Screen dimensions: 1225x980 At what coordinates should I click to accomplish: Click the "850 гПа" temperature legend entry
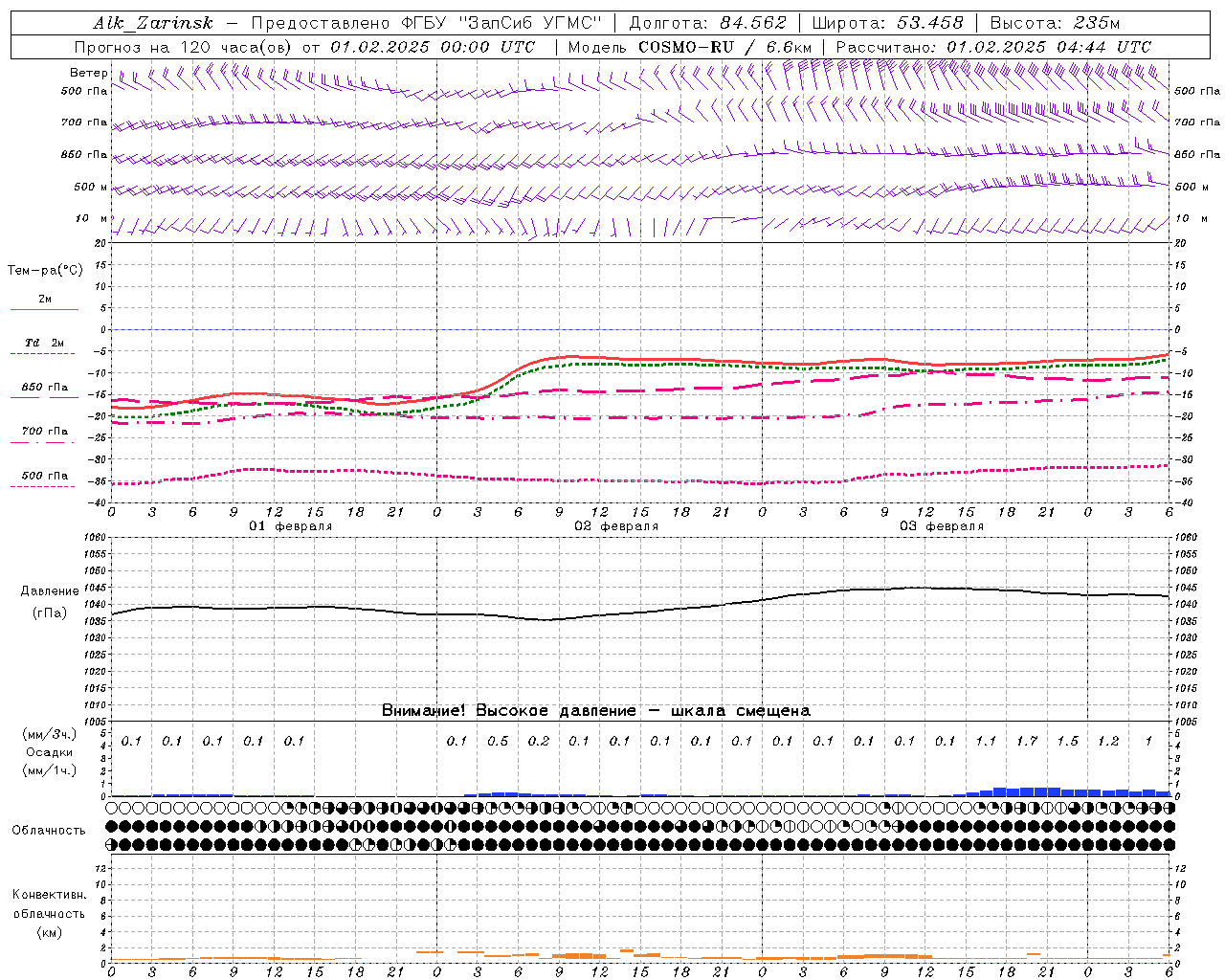[x=45, y=388]
